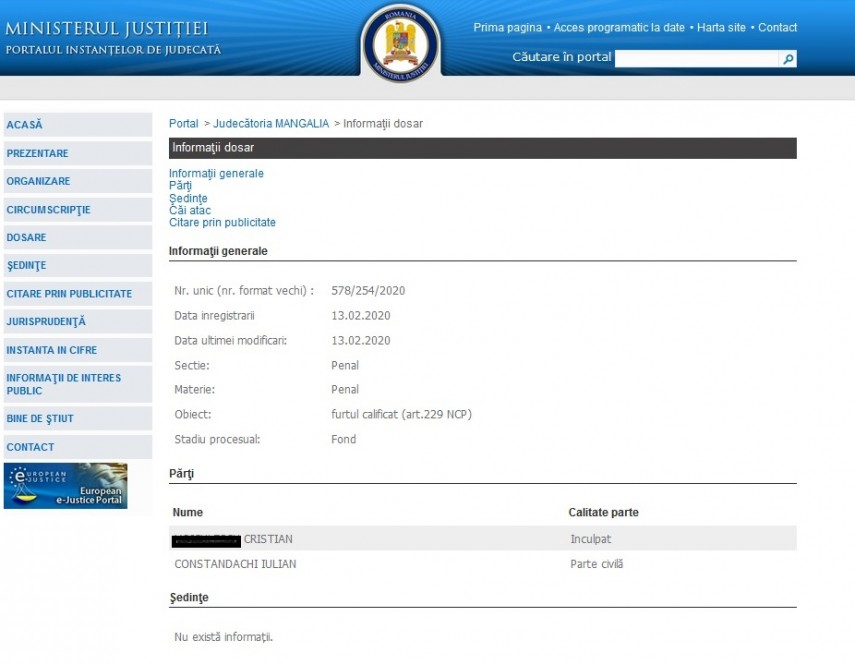Click Citare prin publicitate anchor link

(222, 223)
